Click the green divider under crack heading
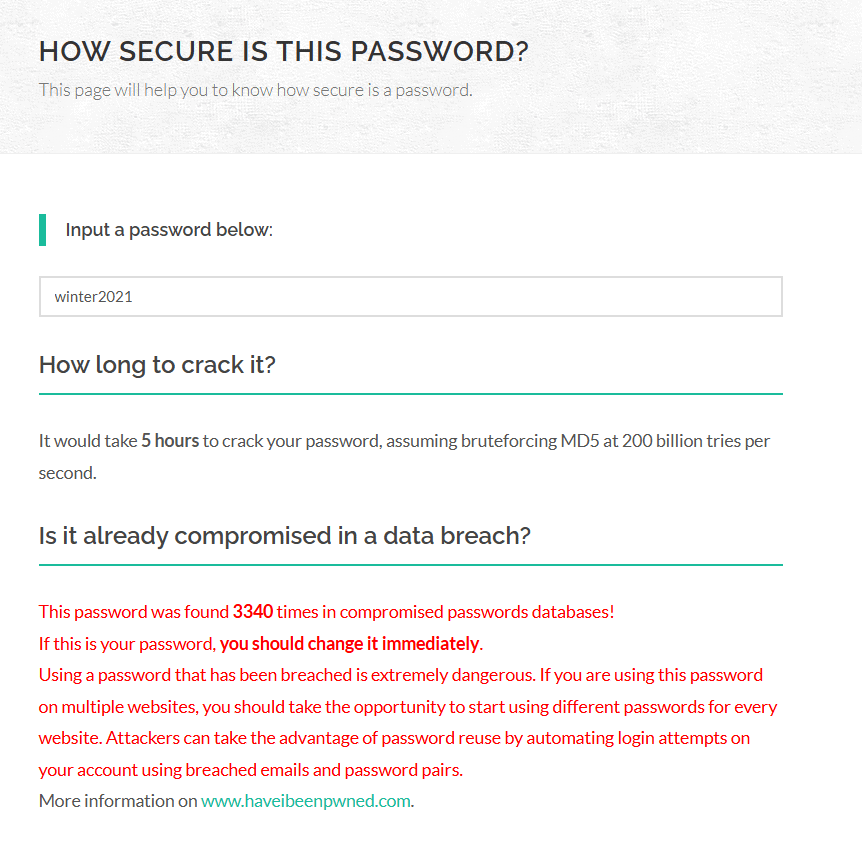The image size is (862, 842). [x=411, y=394]
